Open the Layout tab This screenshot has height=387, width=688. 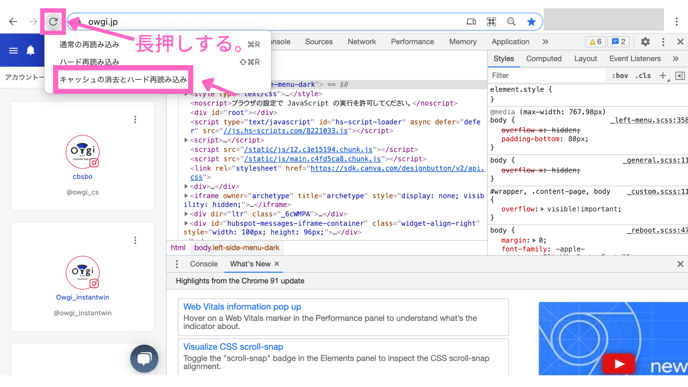tap(586, 58)
